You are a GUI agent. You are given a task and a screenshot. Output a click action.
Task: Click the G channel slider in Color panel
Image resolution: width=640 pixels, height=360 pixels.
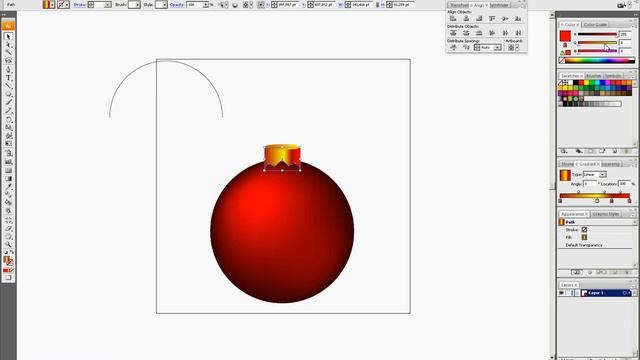pyautogui.click(x=597, y=42)
